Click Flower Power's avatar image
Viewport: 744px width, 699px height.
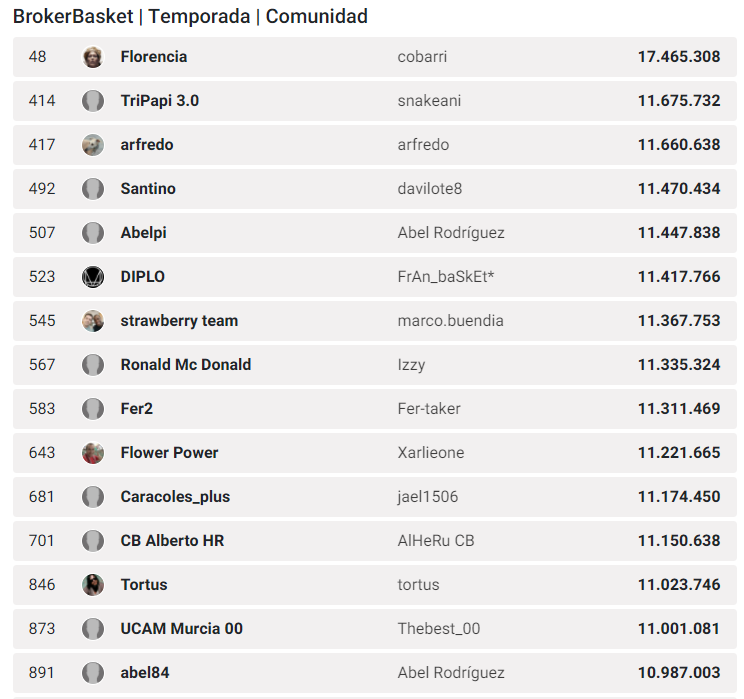click(x=93, y=453)
